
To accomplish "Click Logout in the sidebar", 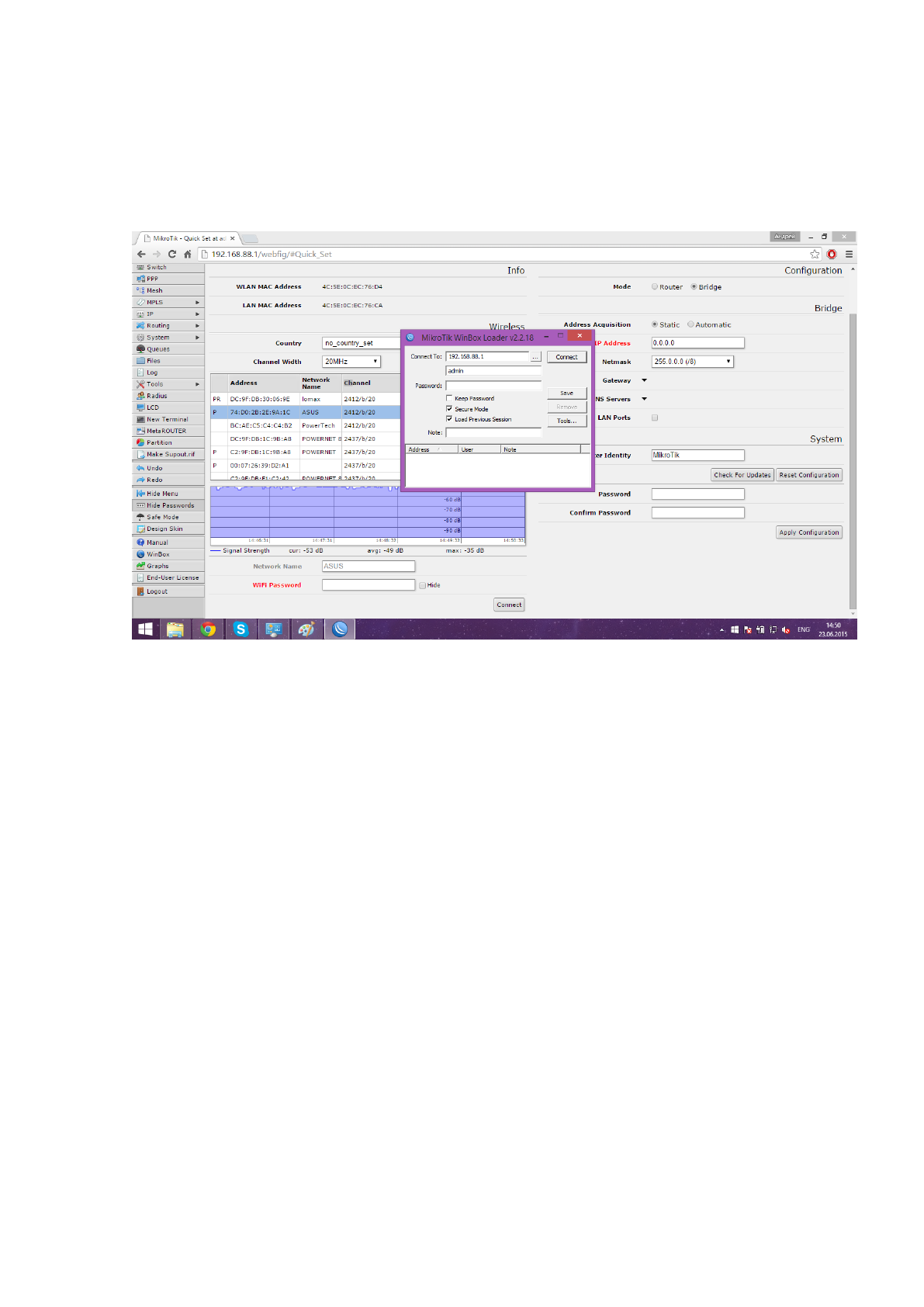I will coord(168,591).
